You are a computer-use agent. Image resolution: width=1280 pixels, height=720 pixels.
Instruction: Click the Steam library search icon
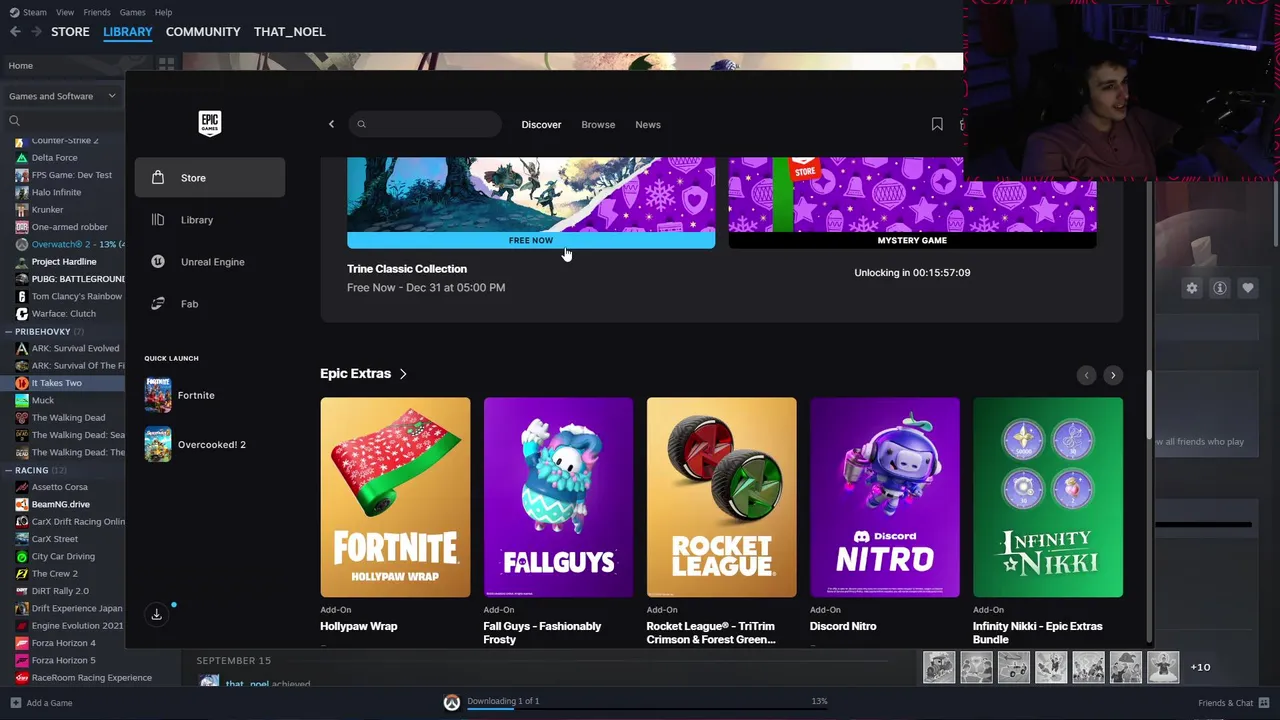click(x=14, y=121)
